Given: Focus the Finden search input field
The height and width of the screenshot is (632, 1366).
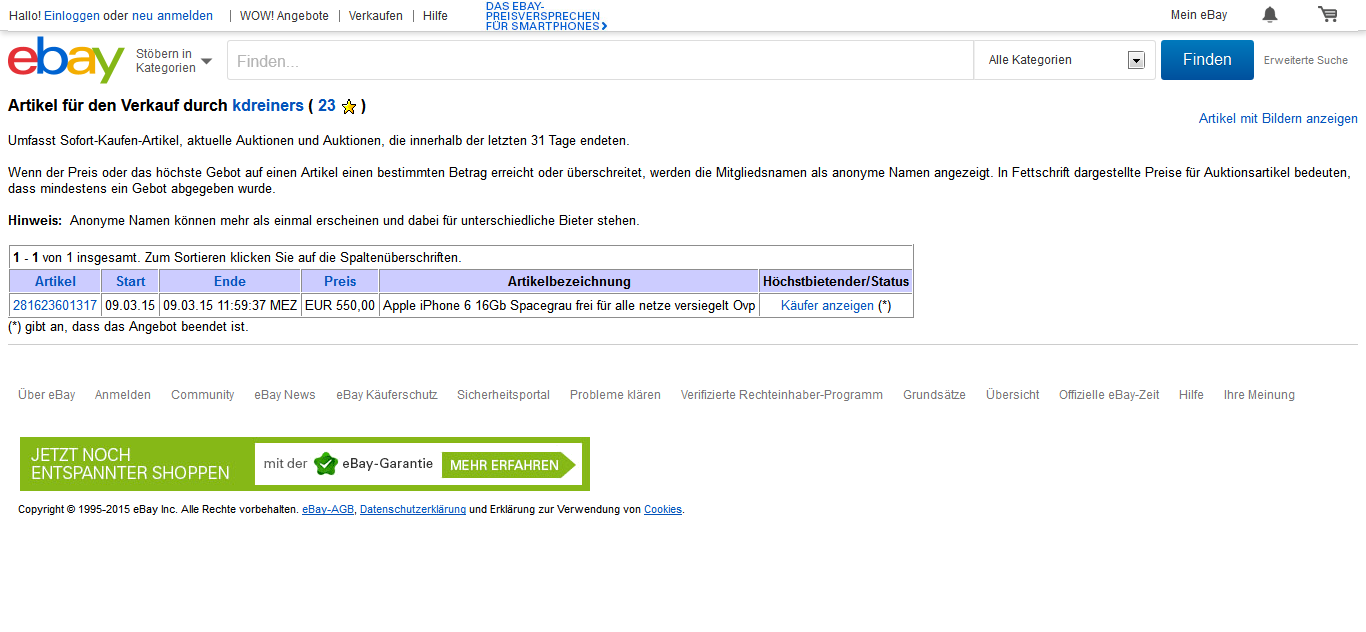Looking at the screenshot, I should (600, 60).
